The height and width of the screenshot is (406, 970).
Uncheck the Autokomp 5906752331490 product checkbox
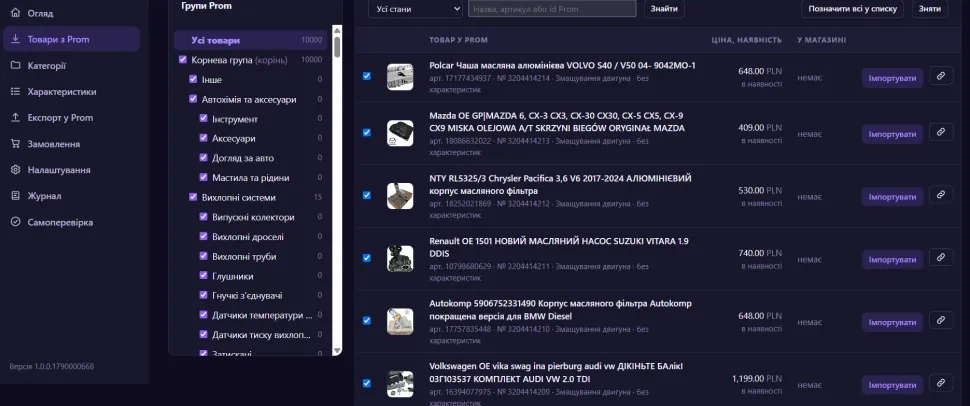click(x=367, y=321)
